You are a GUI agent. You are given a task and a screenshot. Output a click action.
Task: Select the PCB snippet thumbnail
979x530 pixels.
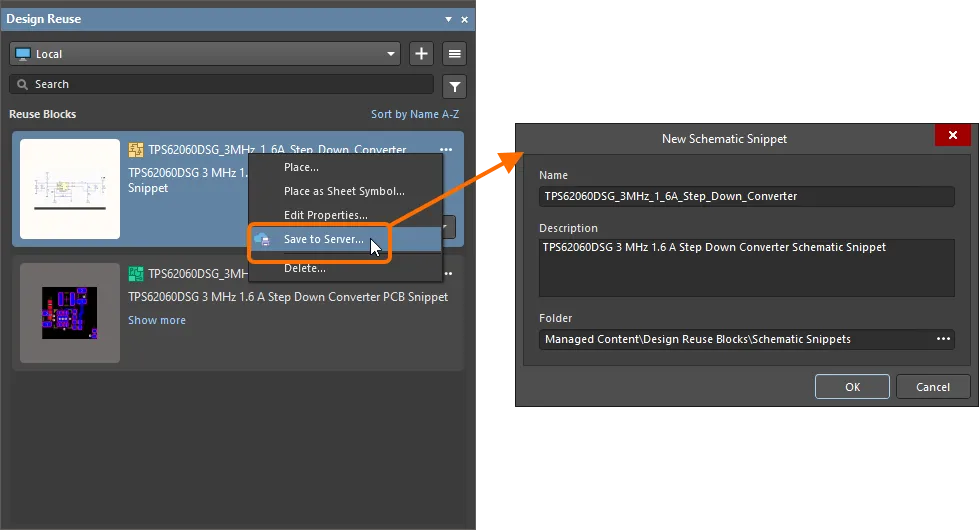[x=70, y=313]
